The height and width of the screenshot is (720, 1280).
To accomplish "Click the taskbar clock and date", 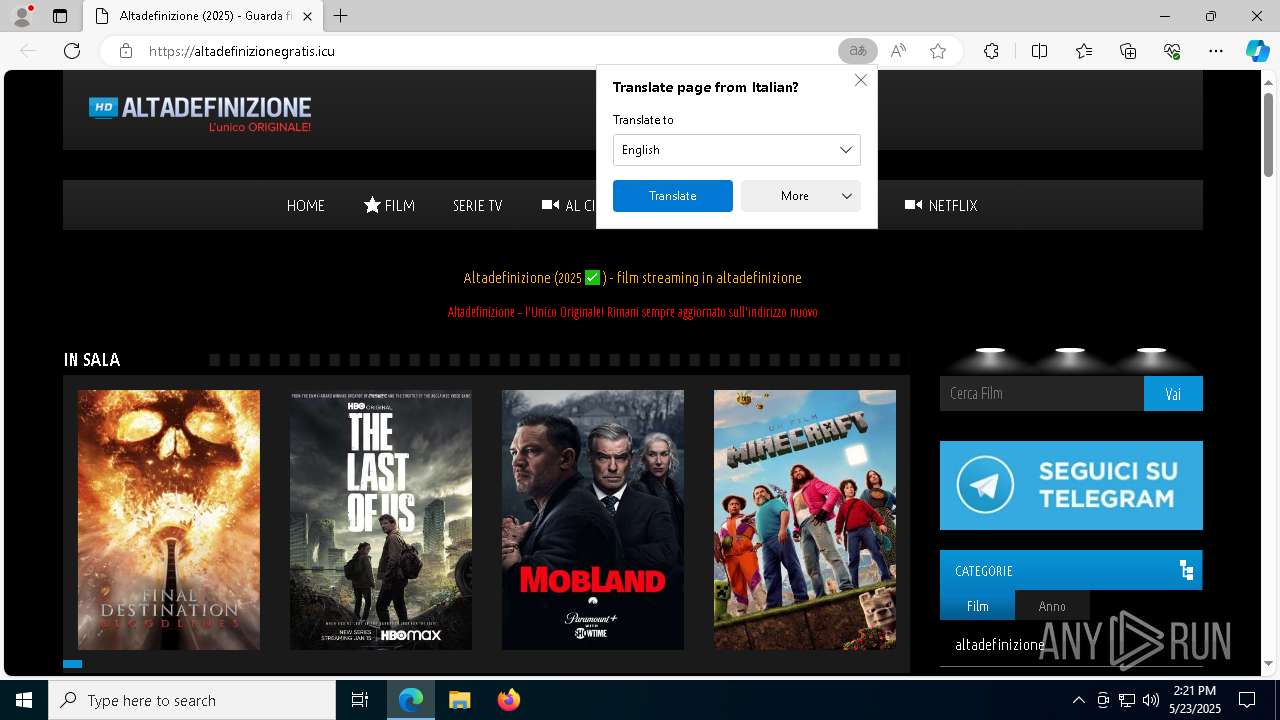I will click(1195, 700).
